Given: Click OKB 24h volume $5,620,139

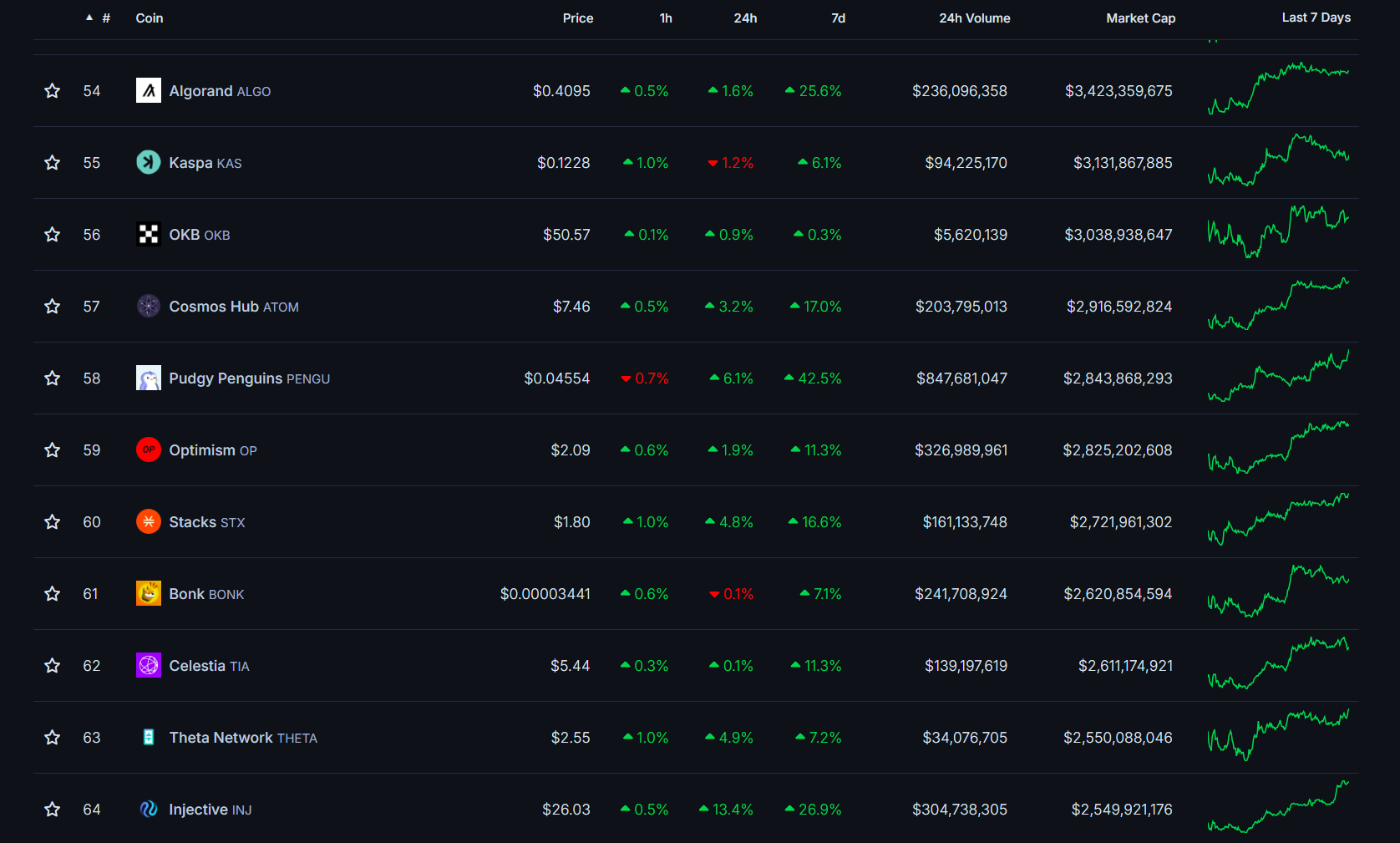Looking at the screenshot, I should [971, 235].
